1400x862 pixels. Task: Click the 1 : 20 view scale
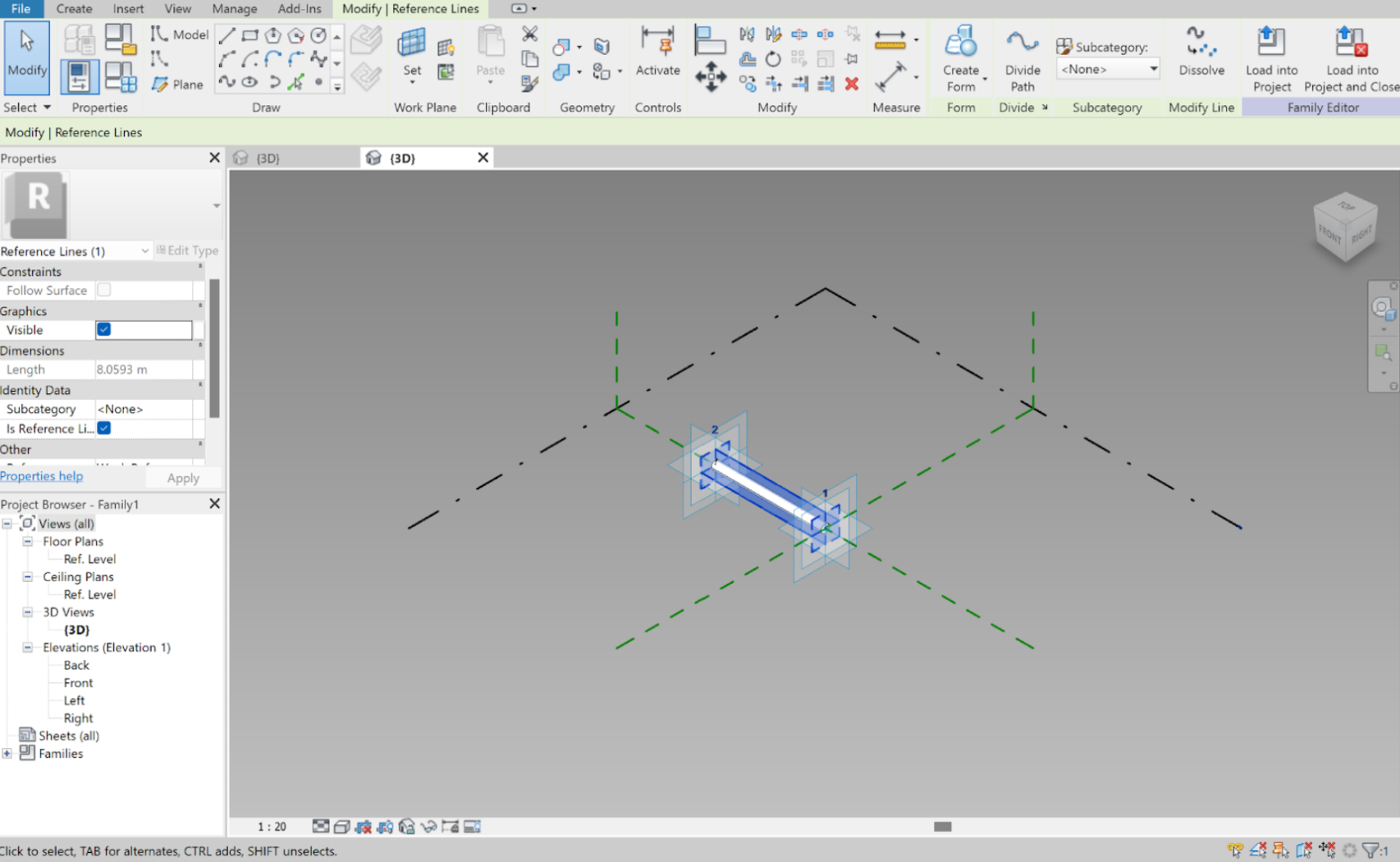(x=272, y=827)
